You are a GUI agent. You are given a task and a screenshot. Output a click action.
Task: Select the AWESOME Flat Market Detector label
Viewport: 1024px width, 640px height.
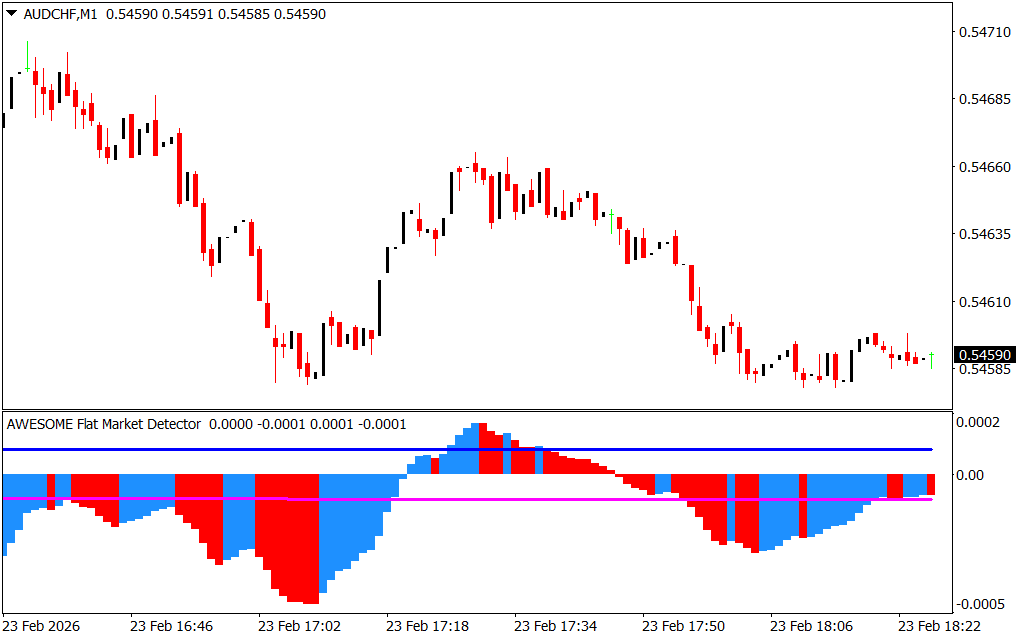[x=104, y=424]
